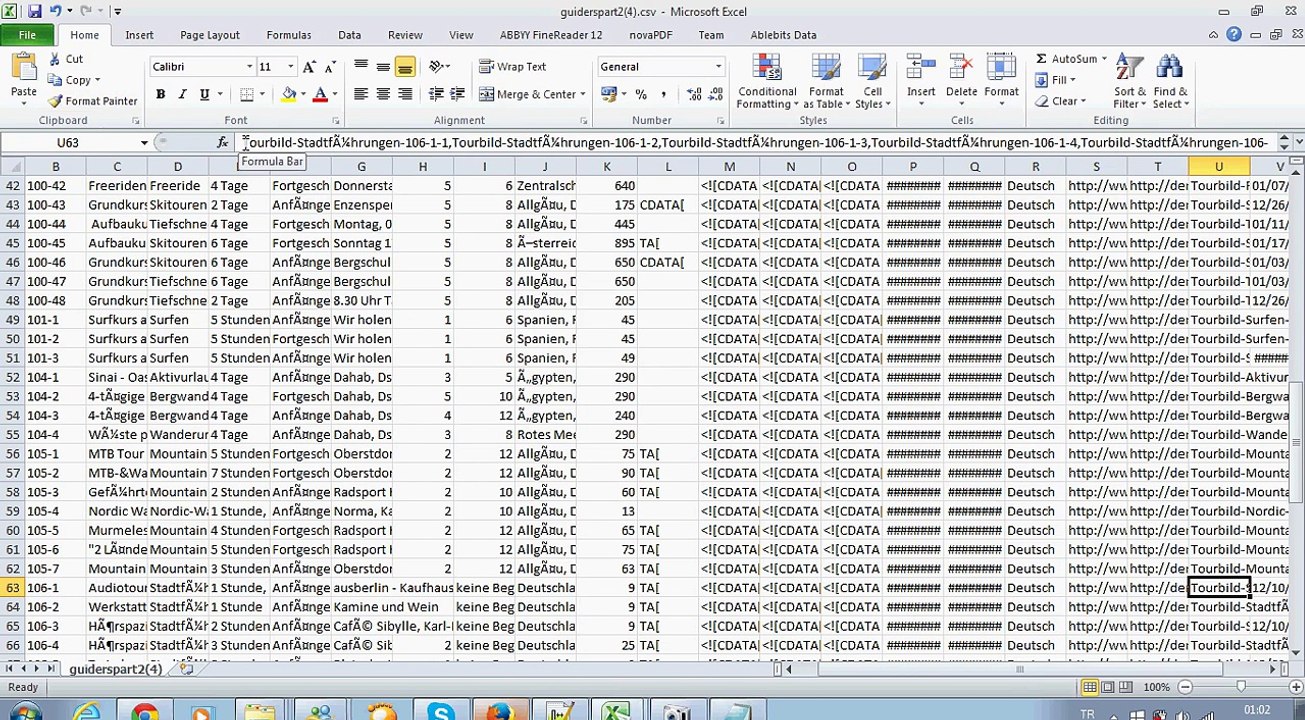The width and height of the screenshot is (1305, 720).
Task: Open the Name Box dropdown arrow
Action: (144, 143)
